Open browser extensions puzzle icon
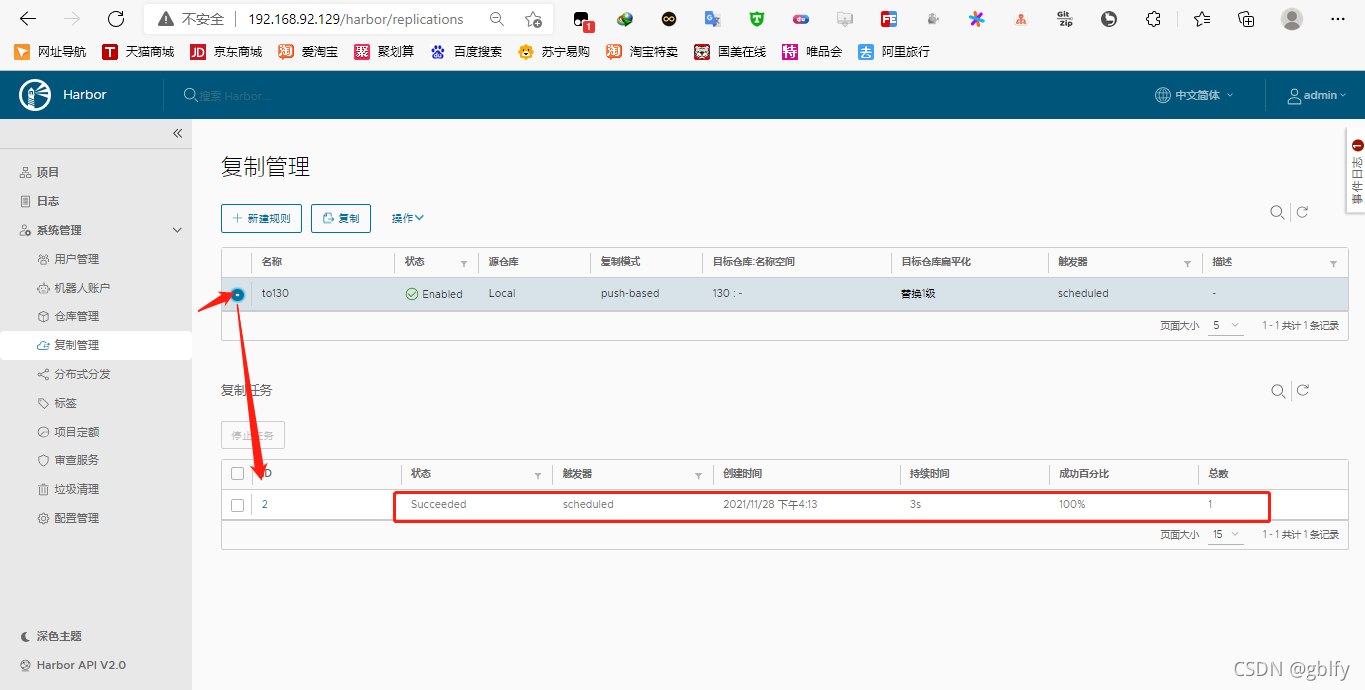 (x=1153, y=19)
